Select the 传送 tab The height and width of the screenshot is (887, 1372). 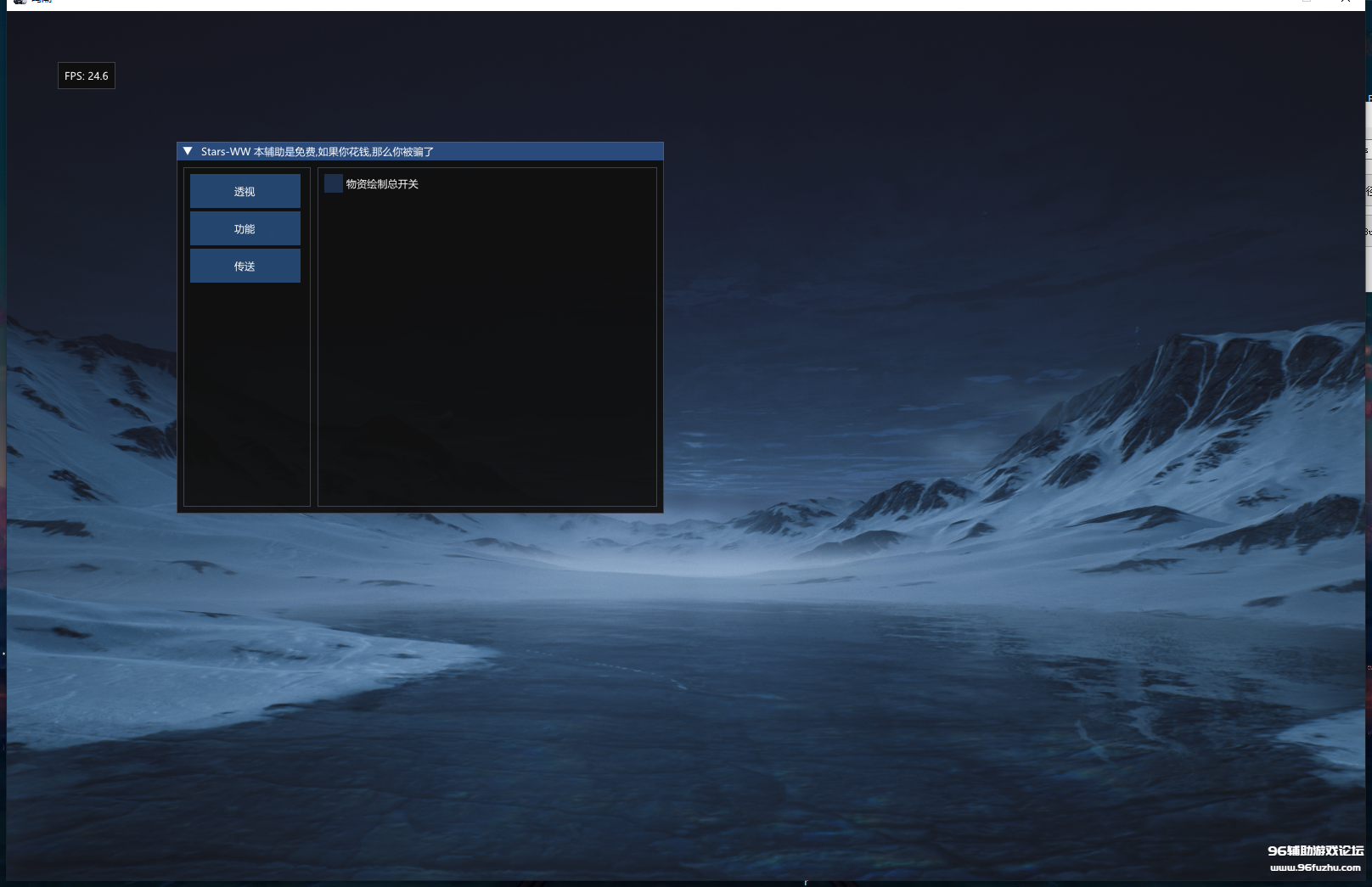point(245,266)
